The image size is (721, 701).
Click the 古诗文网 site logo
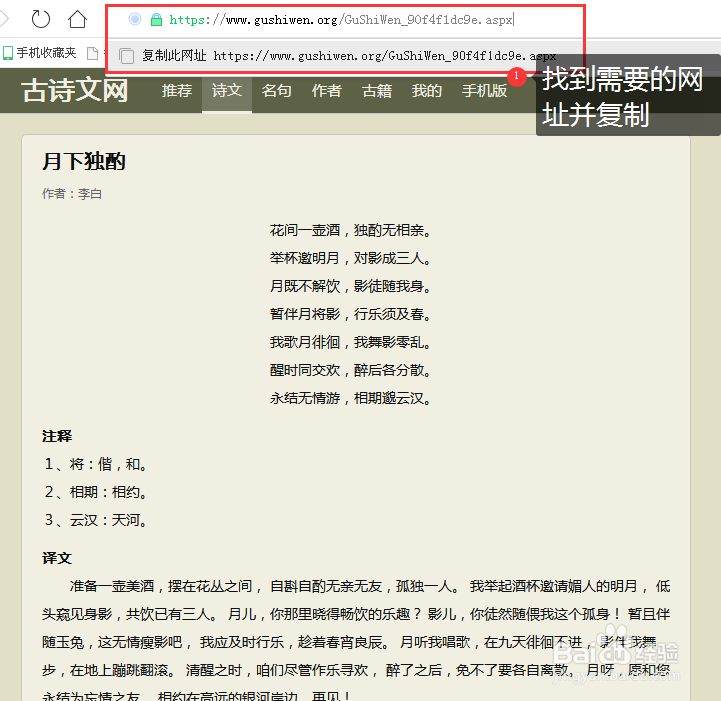point(75,91)
